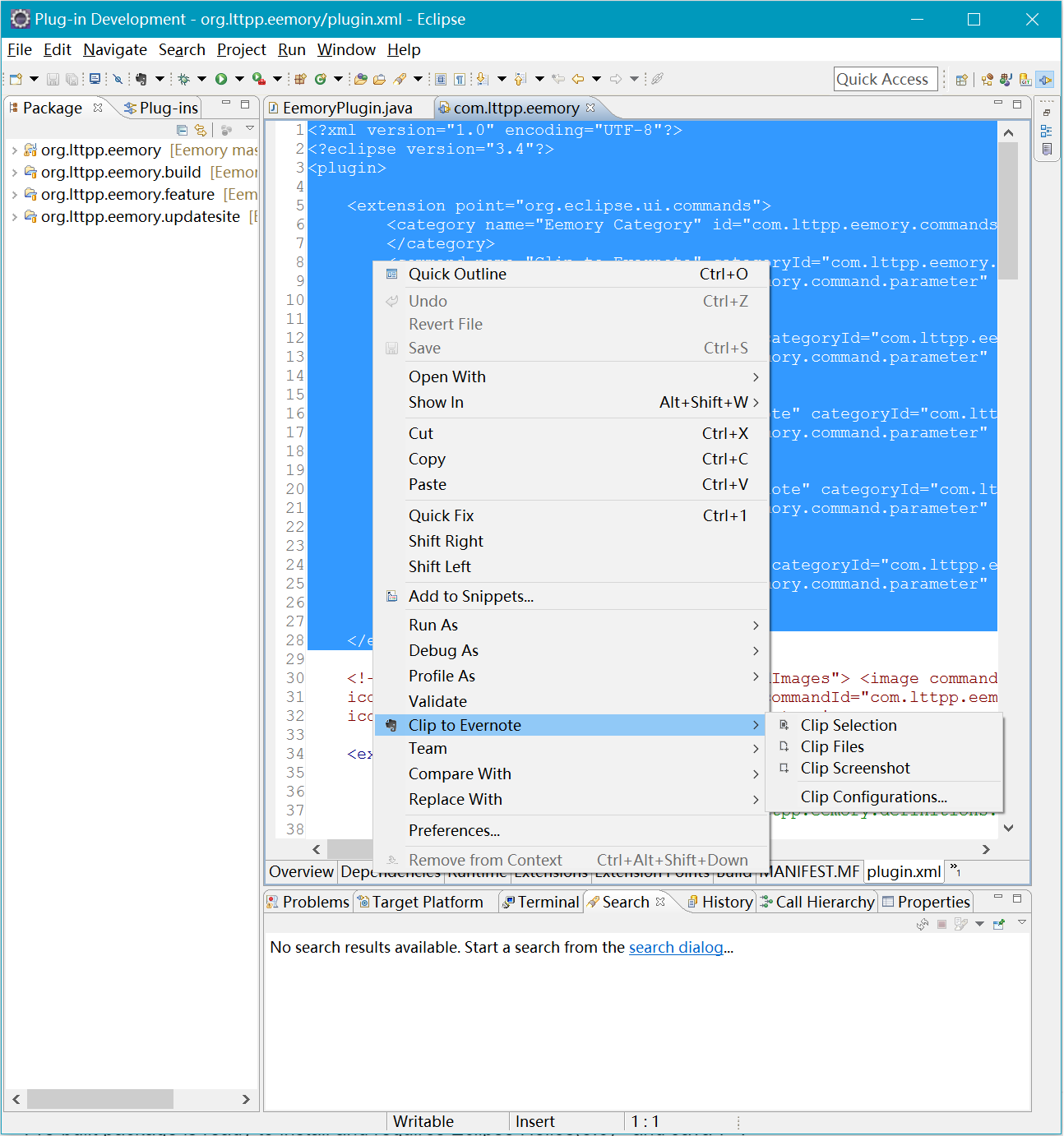Click the New wizard toolbar icon
Screen dimensions: 1064x1136
tap(16, 79)
